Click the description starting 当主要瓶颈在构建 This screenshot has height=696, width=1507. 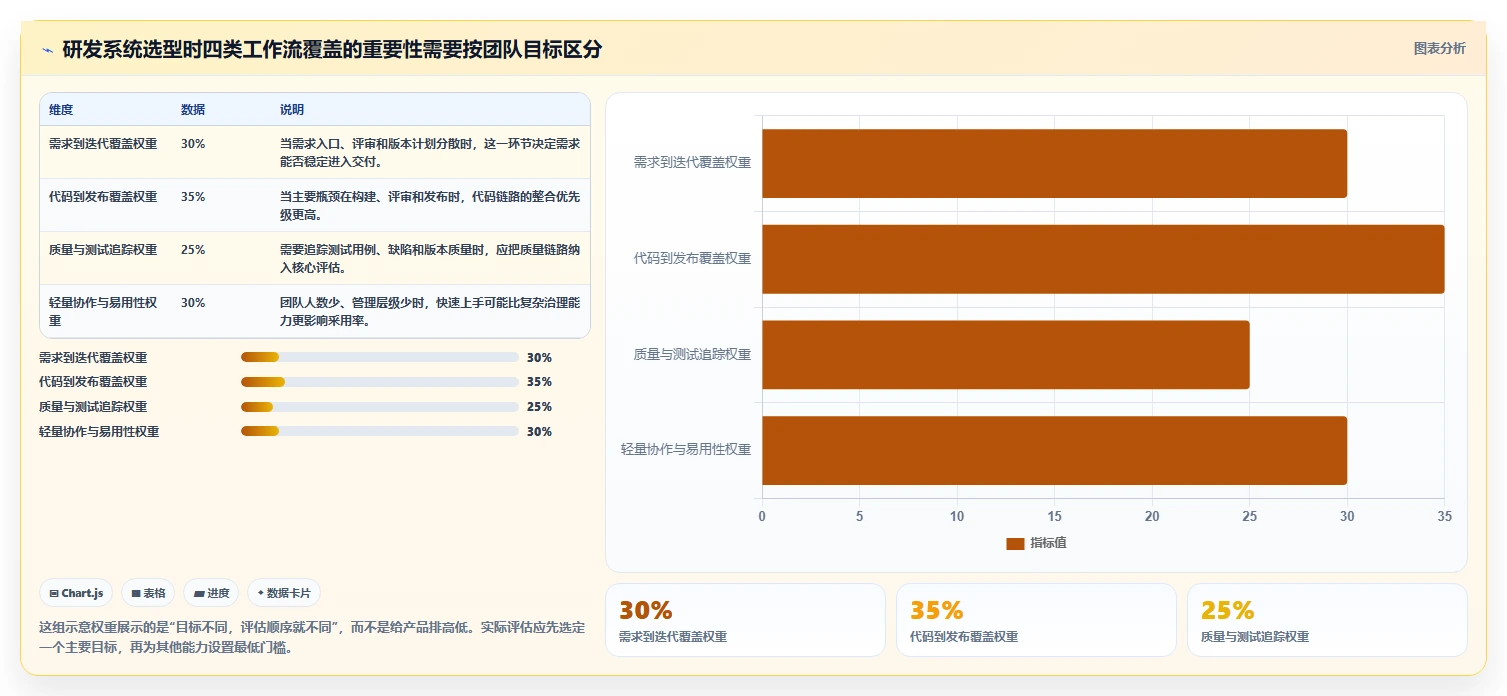click(430, 205)
